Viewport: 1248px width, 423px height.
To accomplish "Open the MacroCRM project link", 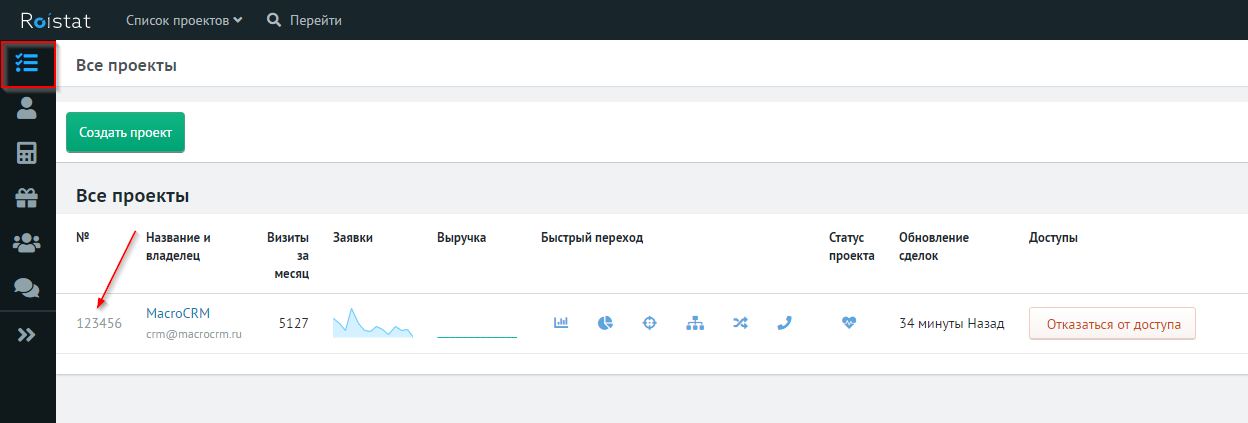I will [x=178, y=314].
